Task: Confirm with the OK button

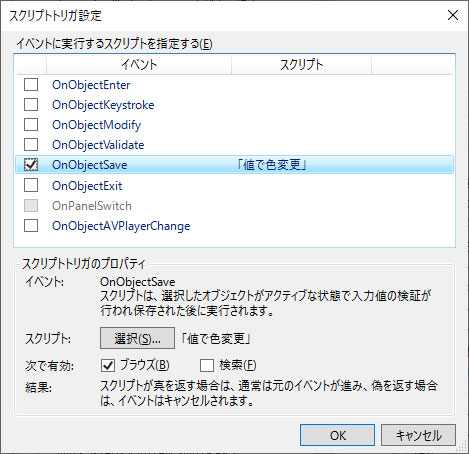Action: (337, 435)
